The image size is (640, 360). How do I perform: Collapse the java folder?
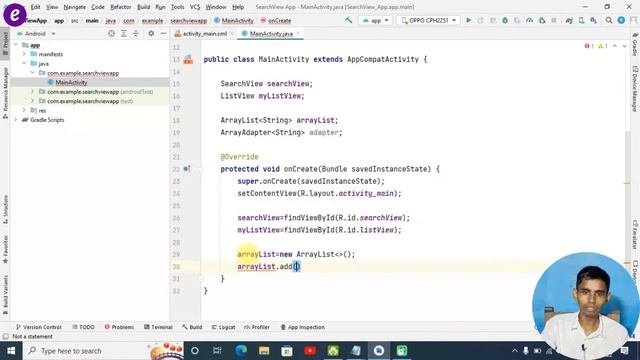coord(24,63)
